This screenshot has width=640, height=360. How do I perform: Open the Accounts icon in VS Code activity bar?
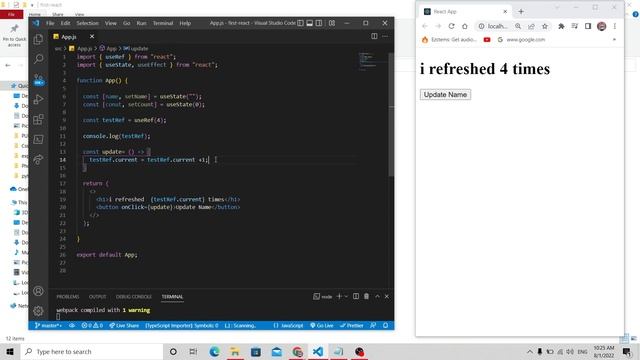click(38, 291)
